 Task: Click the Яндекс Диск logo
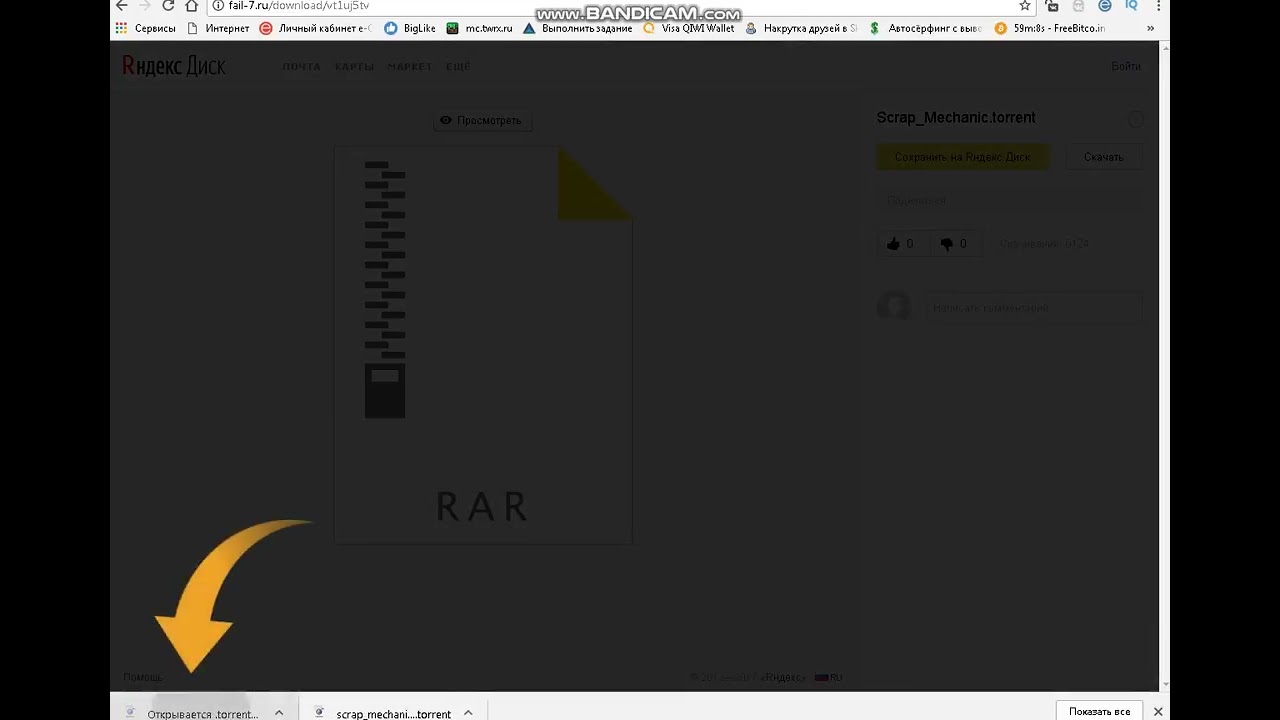click(174, 66)
